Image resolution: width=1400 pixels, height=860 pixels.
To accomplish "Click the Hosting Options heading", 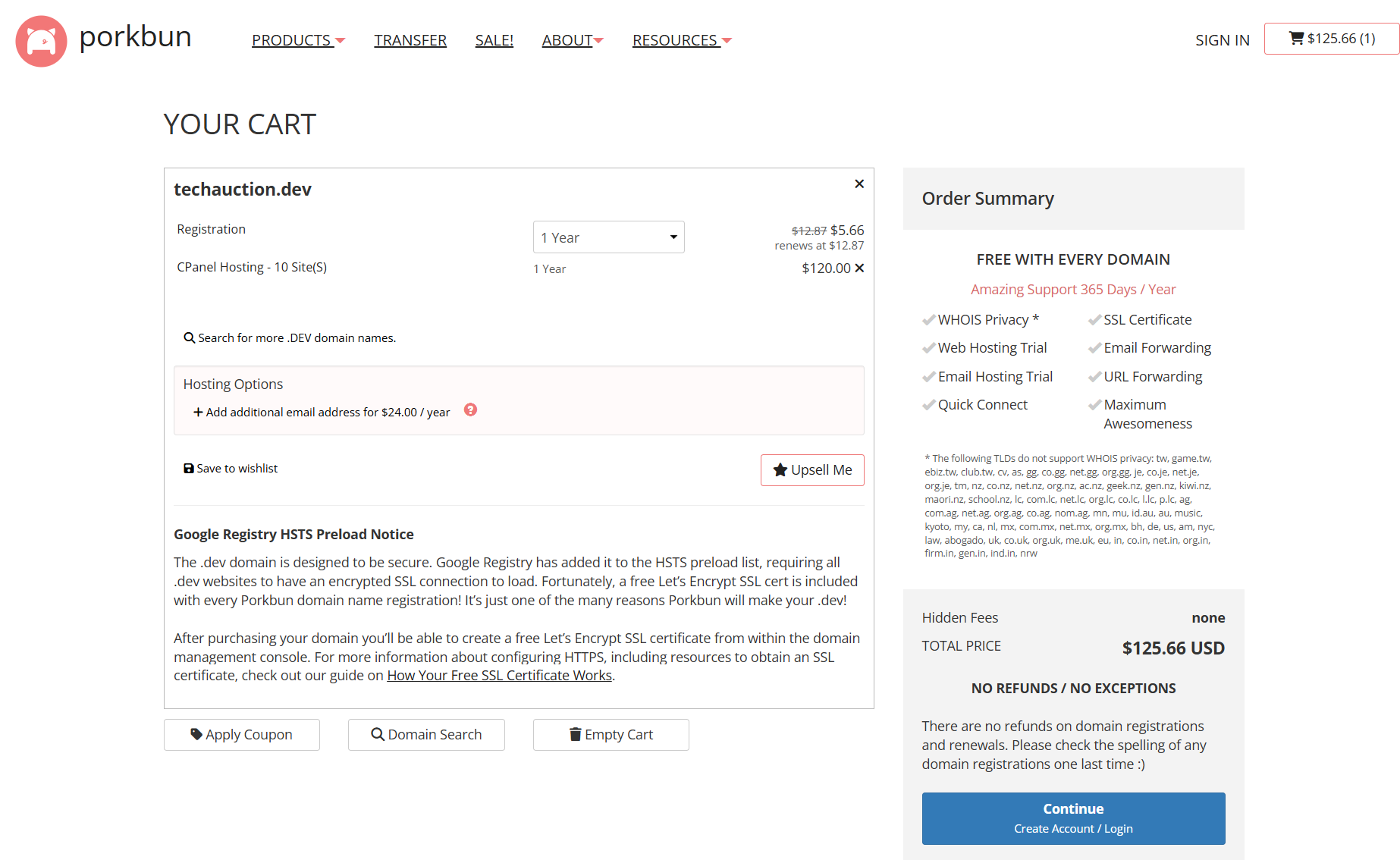I will point(233,384).
